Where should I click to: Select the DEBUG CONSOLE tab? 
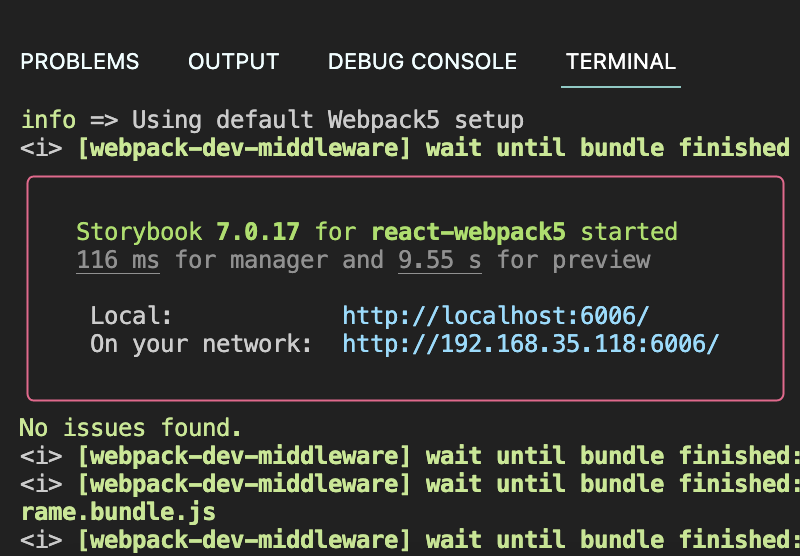[422, 62]
